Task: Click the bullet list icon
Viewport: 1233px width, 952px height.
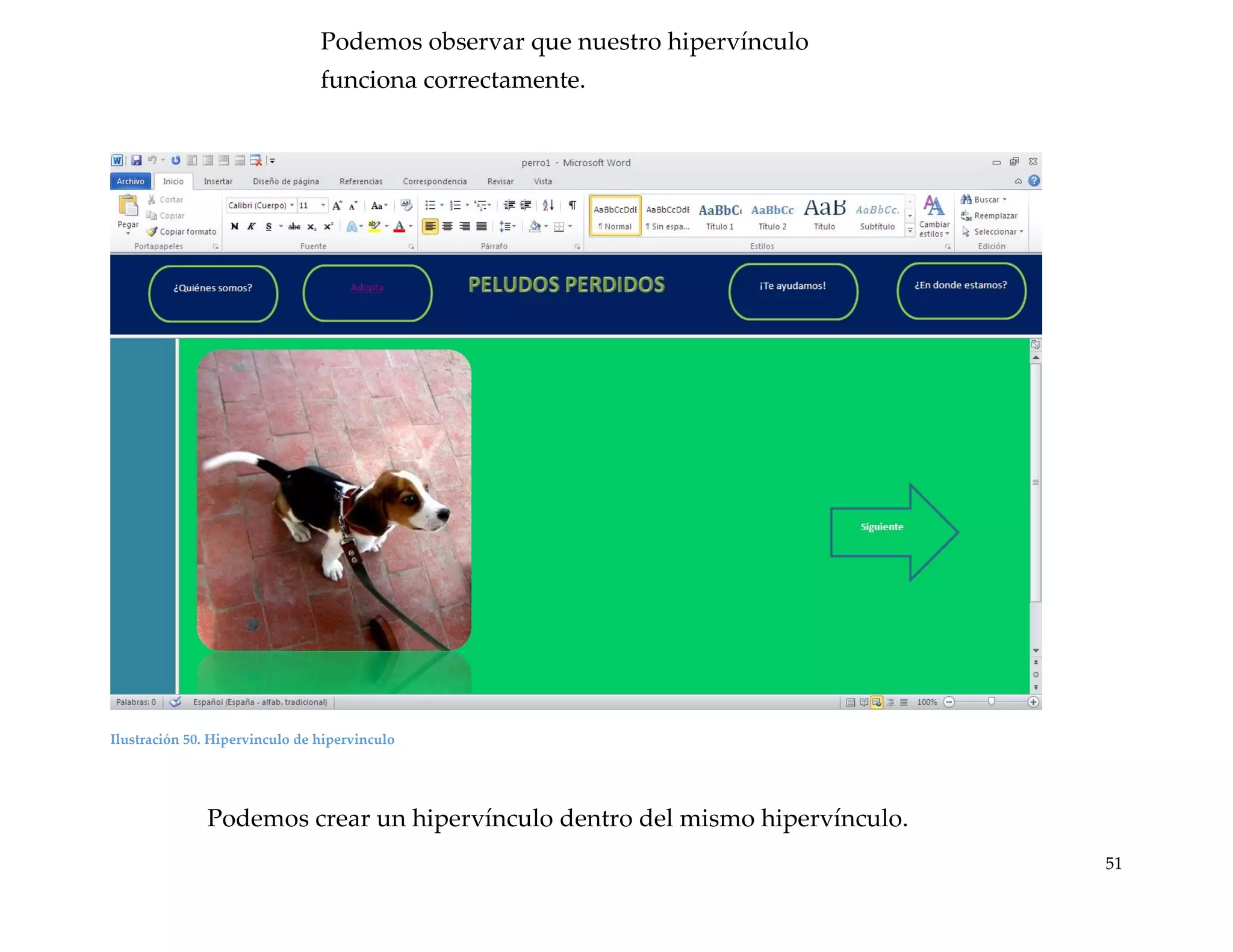Action: click(430, 205)
